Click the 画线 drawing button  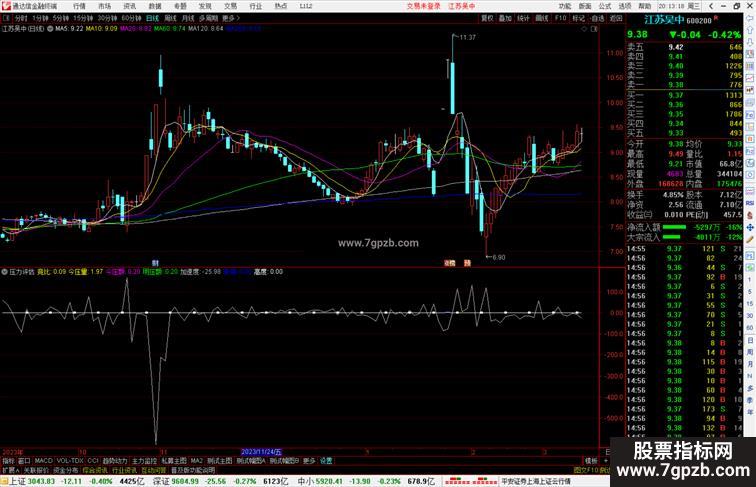click(542, 18)
